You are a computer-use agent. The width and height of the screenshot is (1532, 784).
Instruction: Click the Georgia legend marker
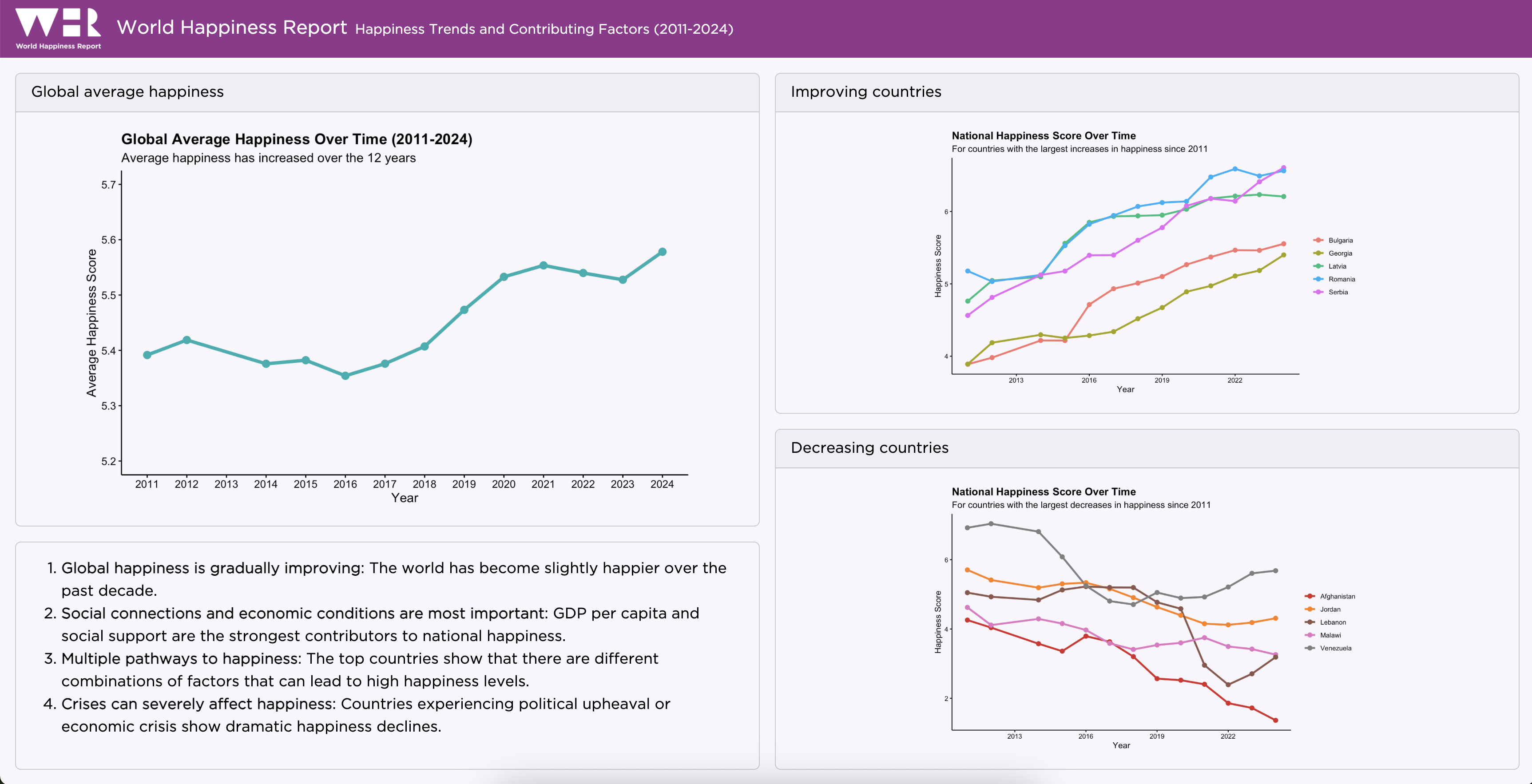coord(1318,253)
